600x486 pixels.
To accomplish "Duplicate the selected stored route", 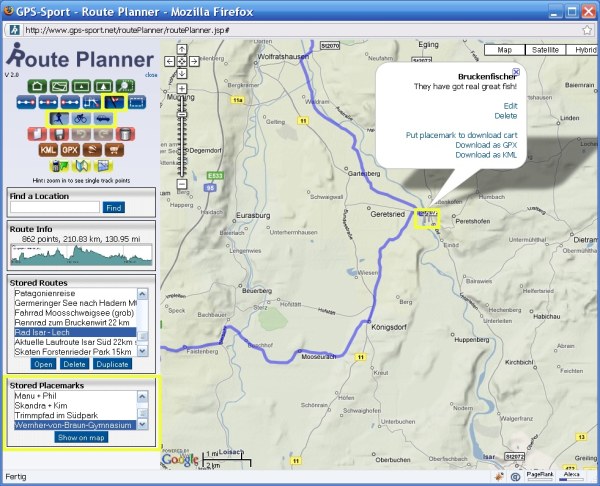I will (112, 364).
